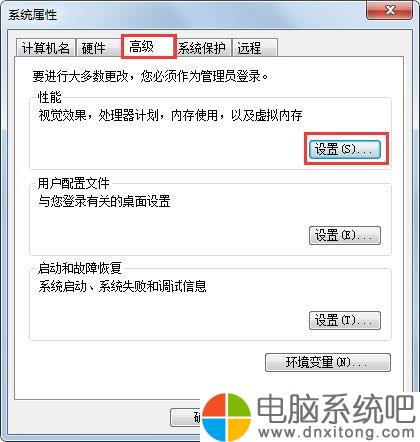
Task: Click the four-color windows logo watermark
Action: point(227,417)
